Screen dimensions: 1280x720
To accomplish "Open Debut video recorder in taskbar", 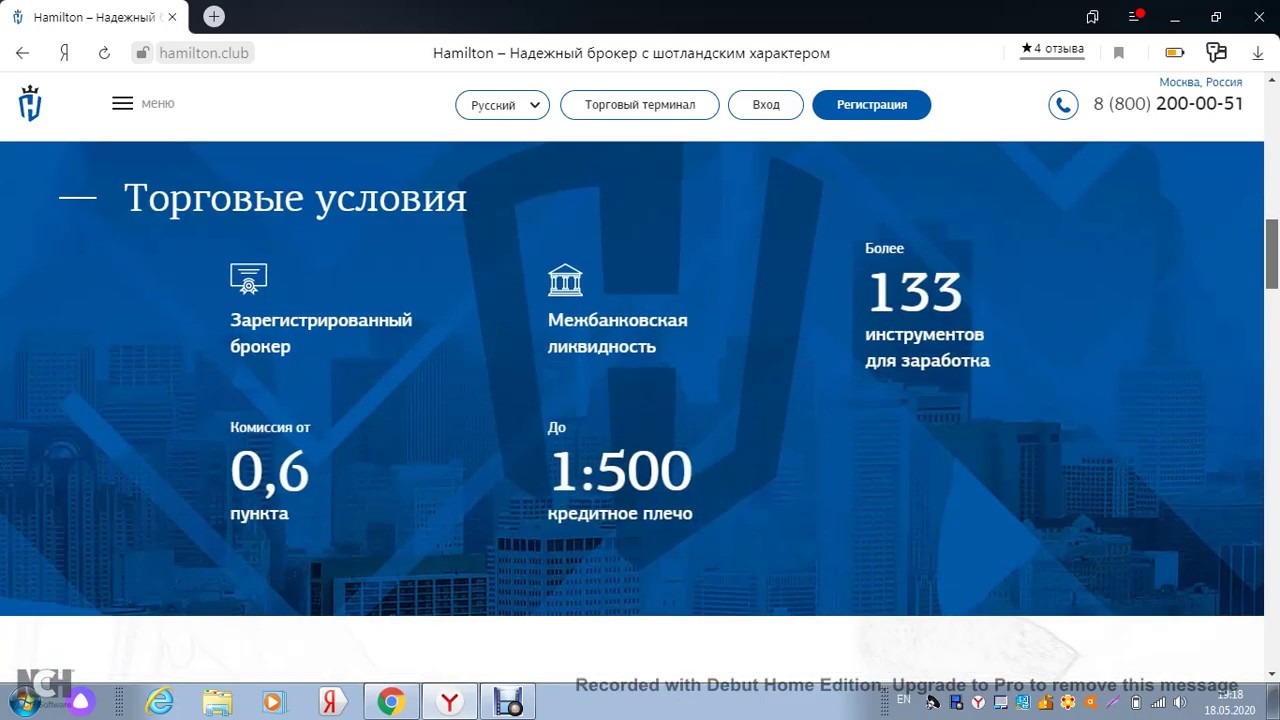I will point(508,702).
